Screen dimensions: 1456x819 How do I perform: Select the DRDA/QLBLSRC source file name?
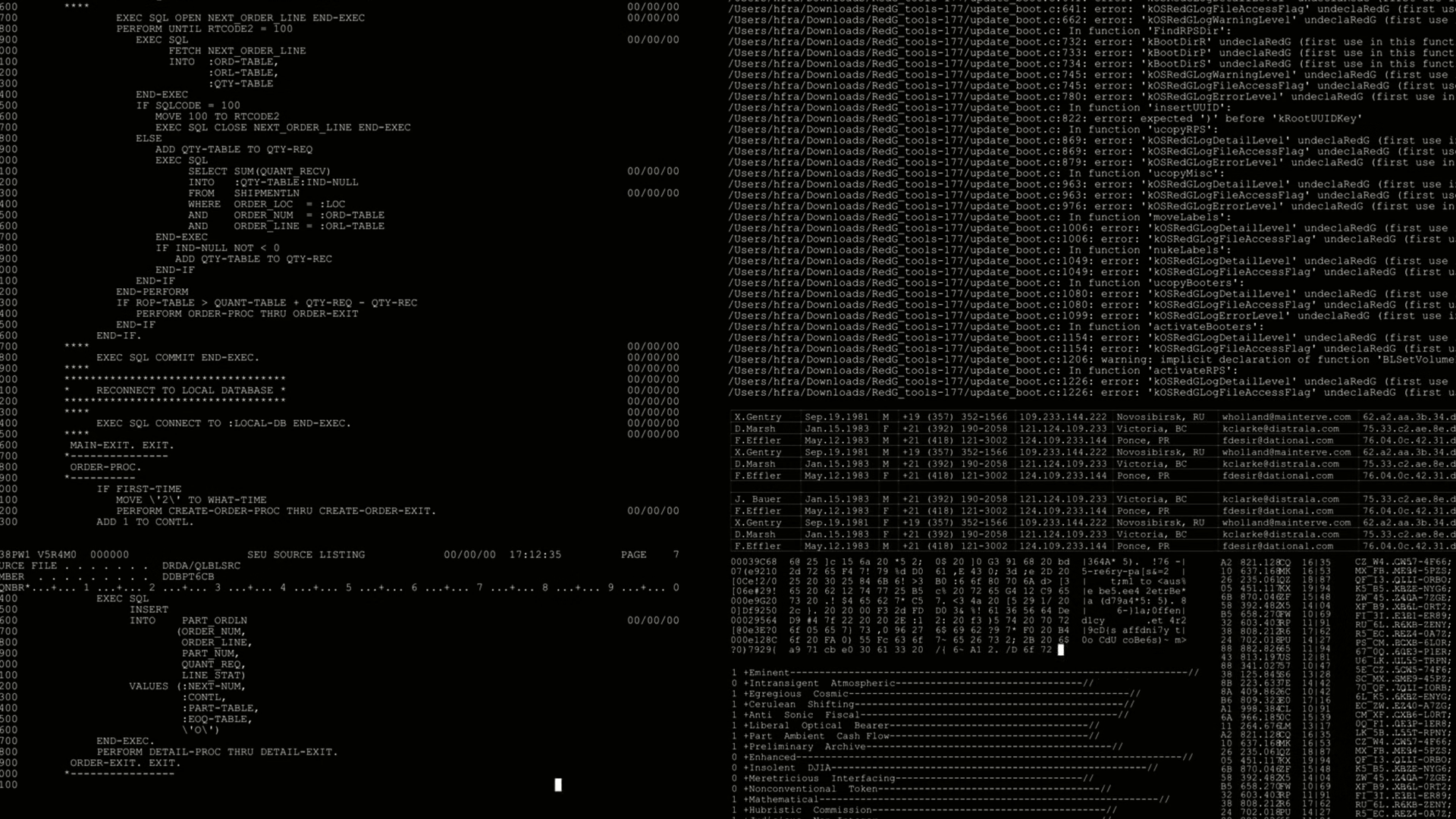[201, 566]
